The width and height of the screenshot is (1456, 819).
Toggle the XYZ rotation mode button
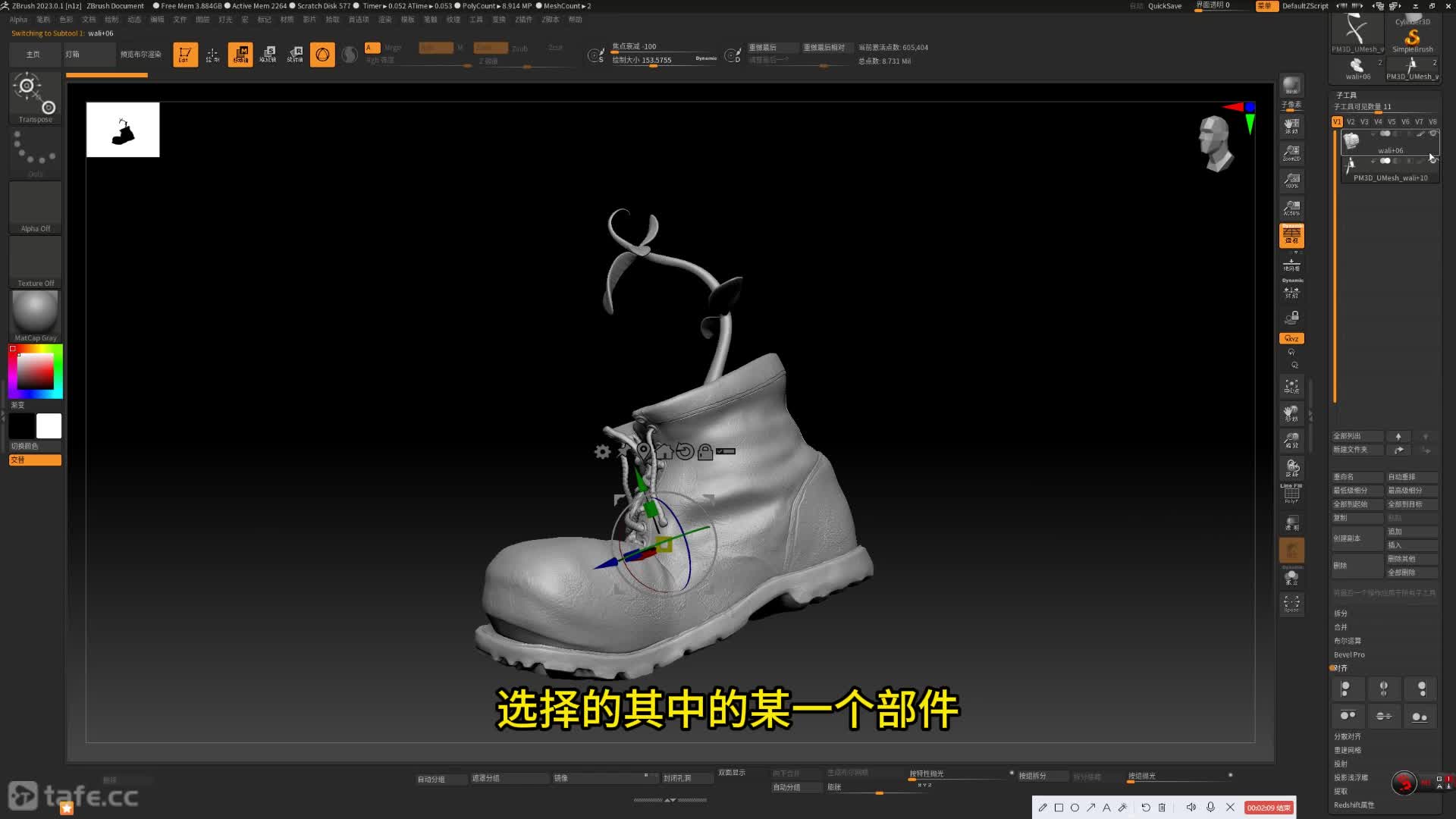point(1291,339)
